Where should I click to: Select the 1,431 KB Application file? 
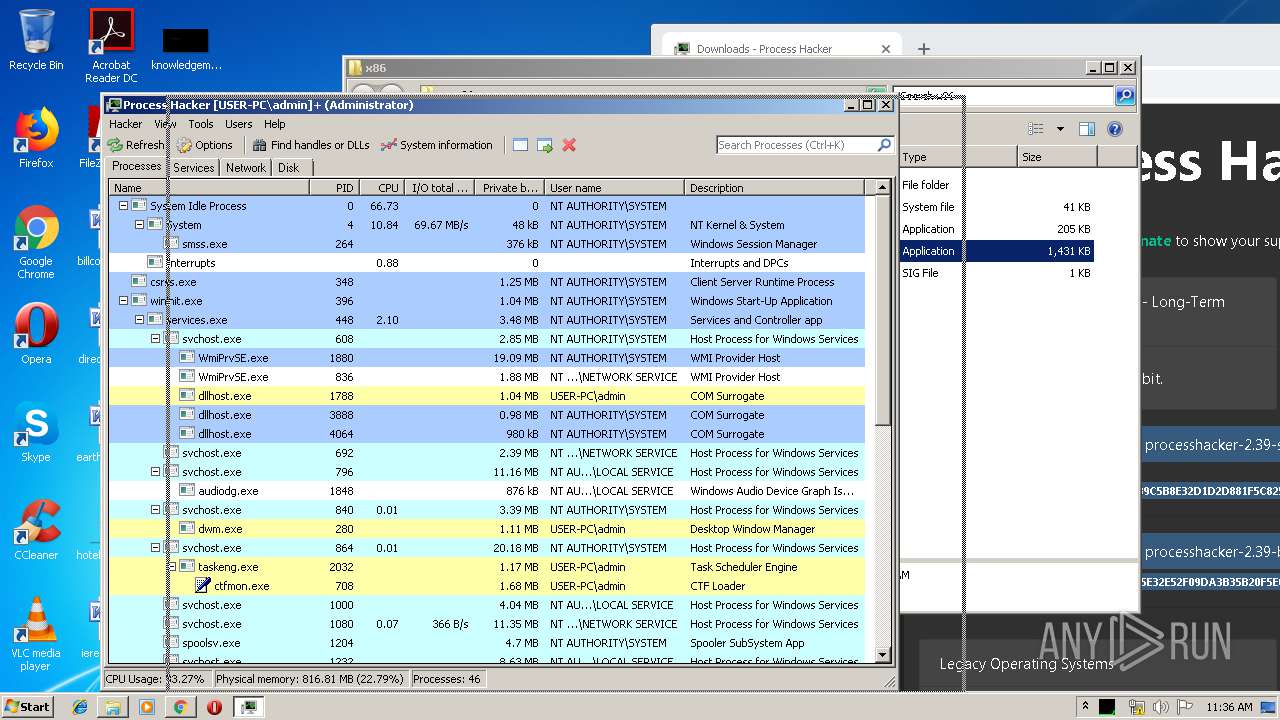point(996,251)
